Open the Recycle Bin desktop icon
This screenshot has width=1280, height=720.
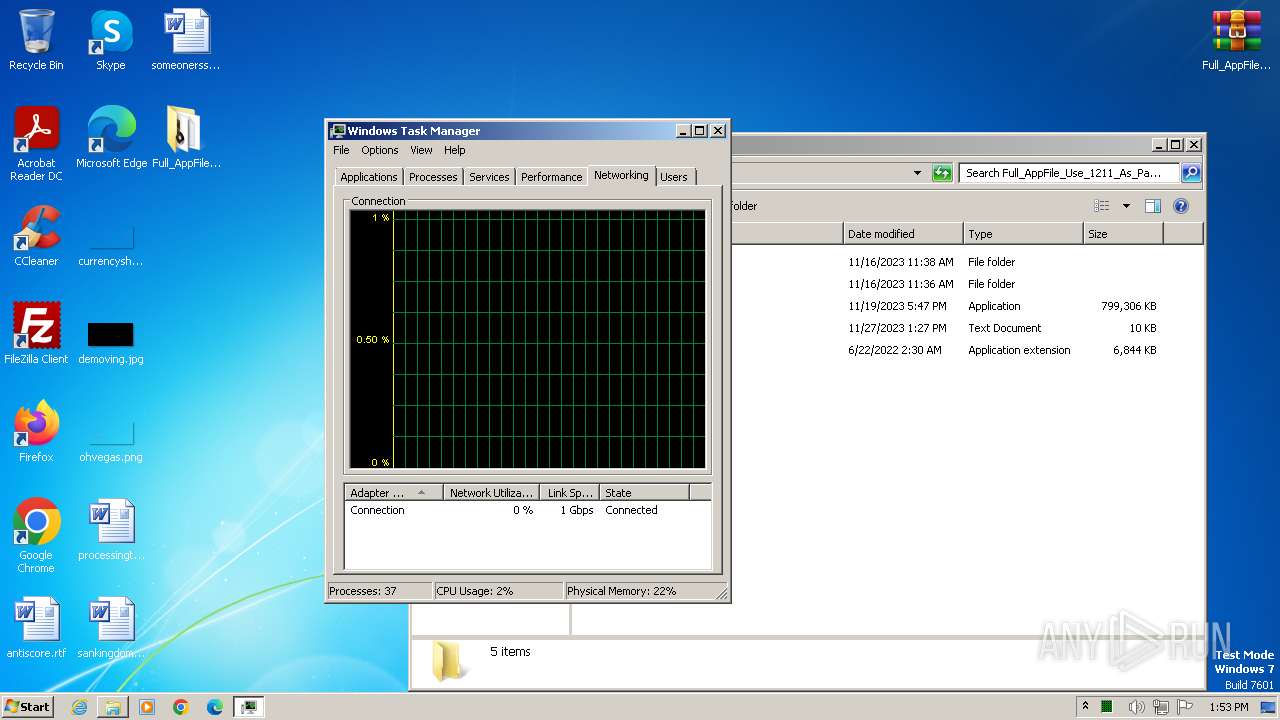pos(36,40)
